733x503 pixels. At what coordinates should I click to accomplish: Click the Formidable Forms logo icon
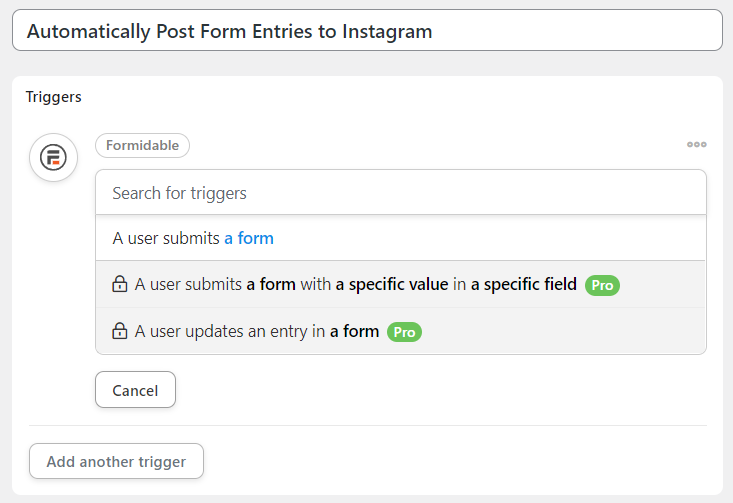[53, 158]
